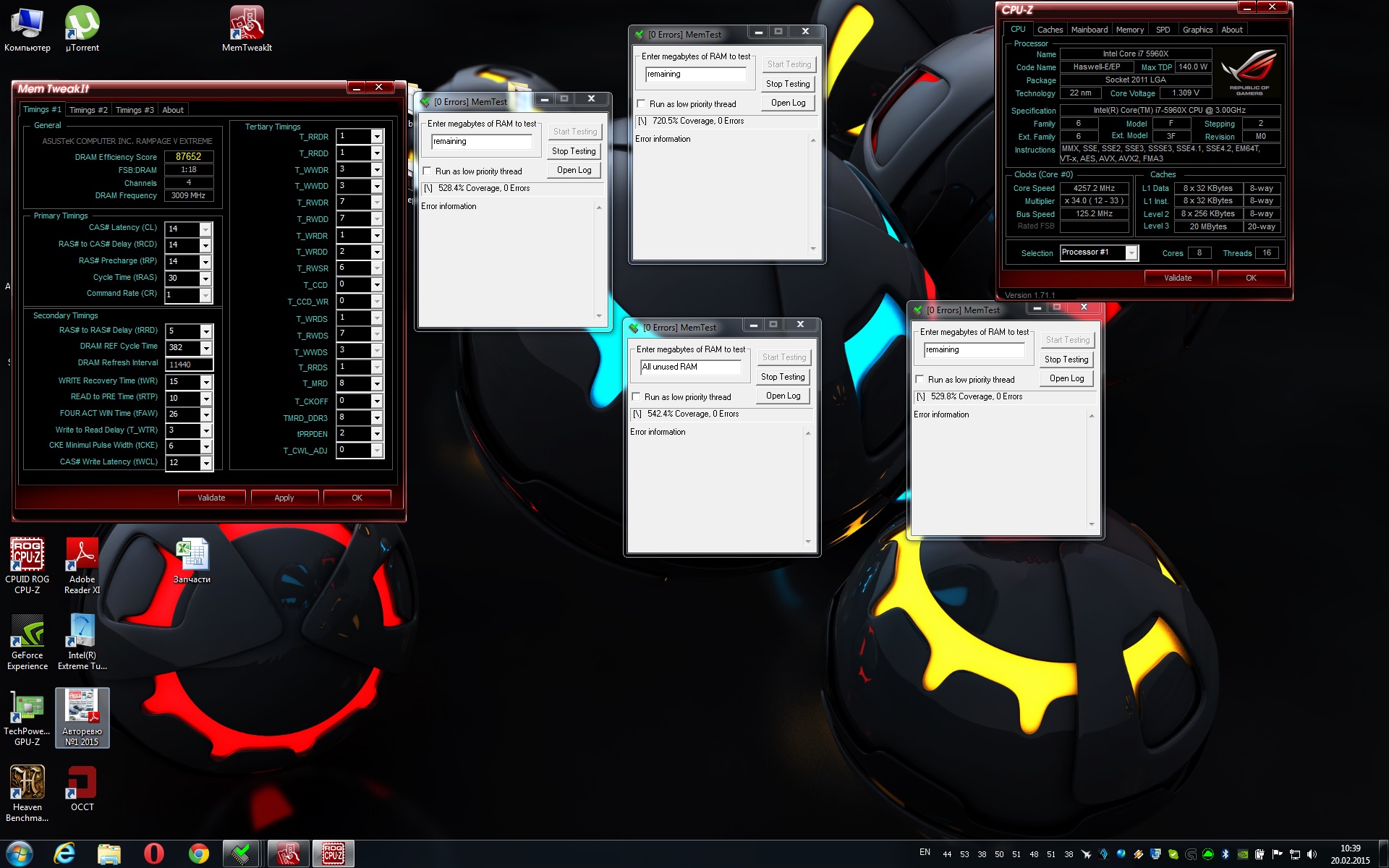The image size is (1389, 868).
Task: Click the Opera icon in taskbar
Action: point(153,854)
